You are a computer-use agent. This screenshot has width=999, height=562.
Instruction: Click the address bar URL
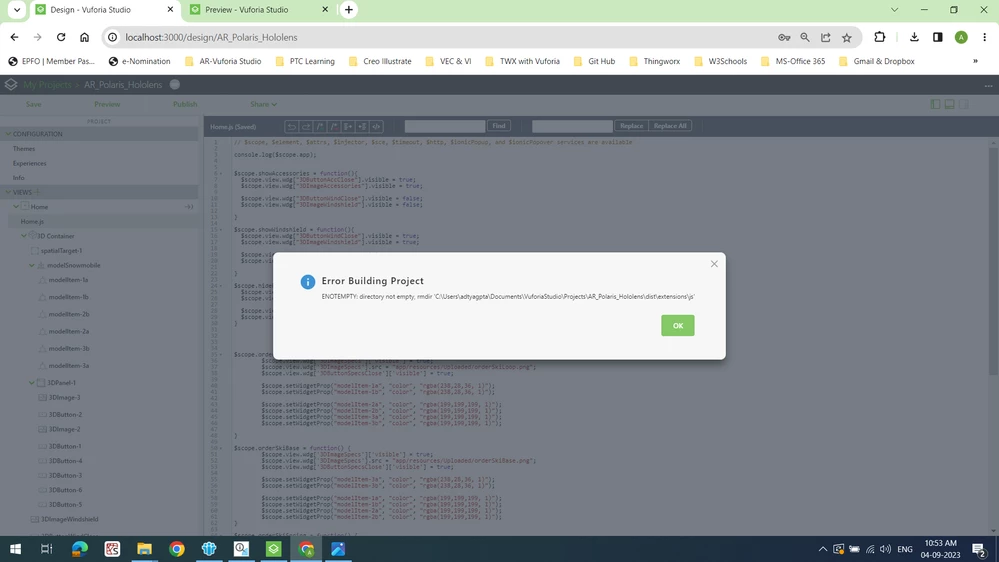[x=211, y=38]
